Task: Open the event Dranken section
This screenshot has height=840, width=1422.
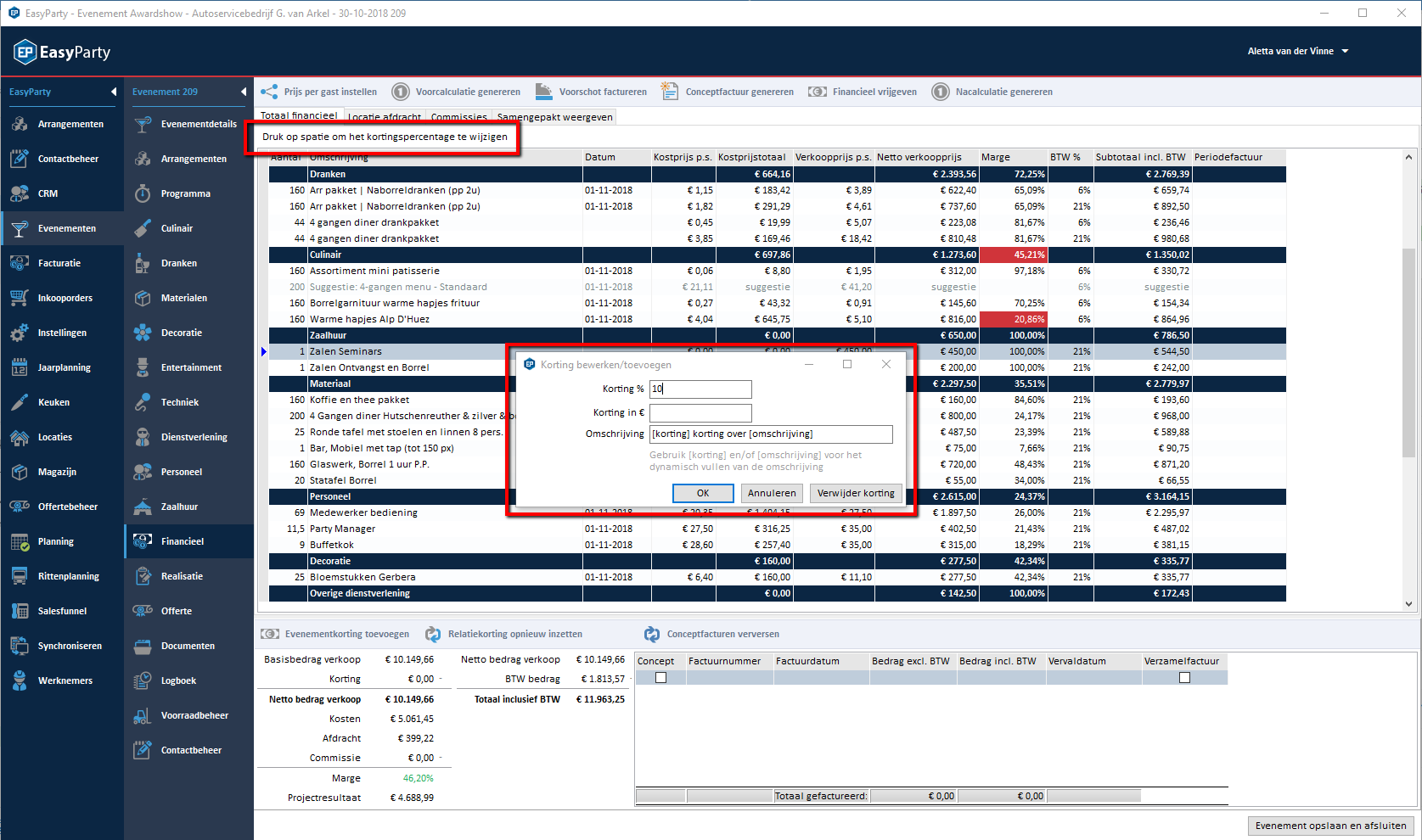Action: click(188, 263)
